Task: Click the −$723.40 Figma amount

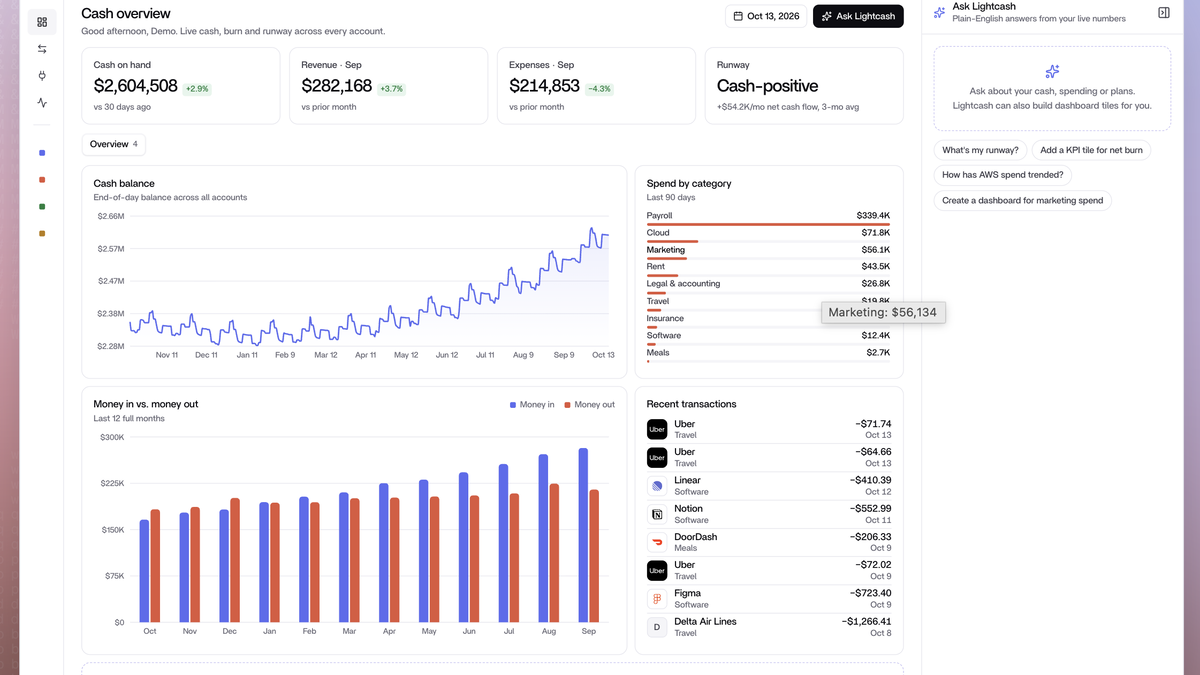Action: tap(870, 593)
